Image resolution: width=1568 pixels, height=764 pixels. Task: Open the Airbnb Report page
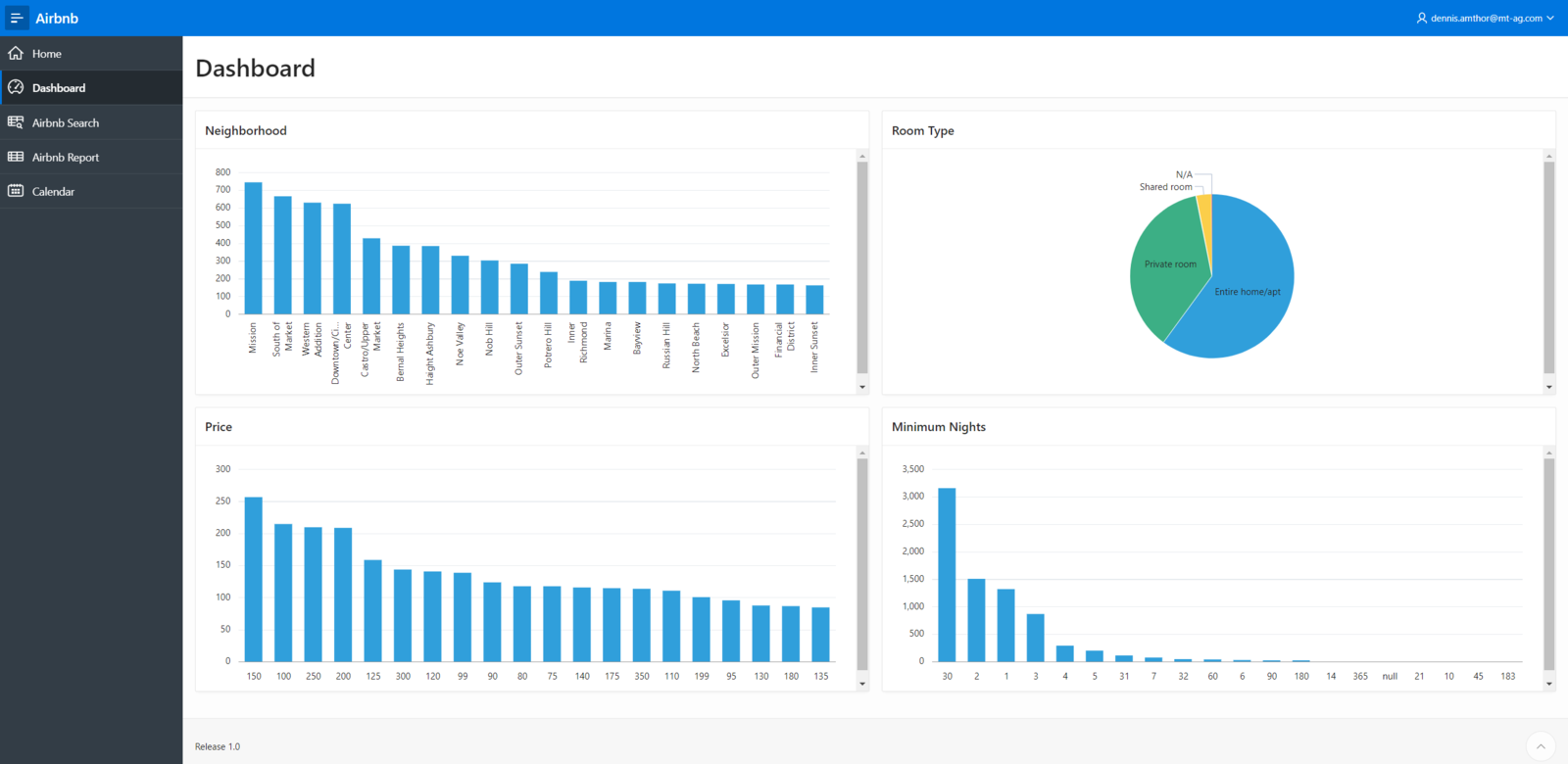coord(66,158)
